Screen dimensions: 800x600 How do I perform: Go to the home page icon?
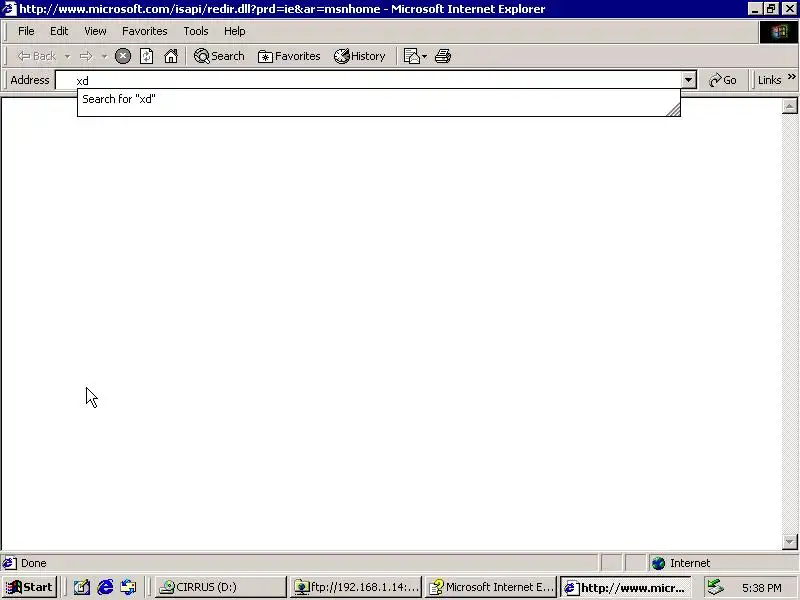coord(171,56)
